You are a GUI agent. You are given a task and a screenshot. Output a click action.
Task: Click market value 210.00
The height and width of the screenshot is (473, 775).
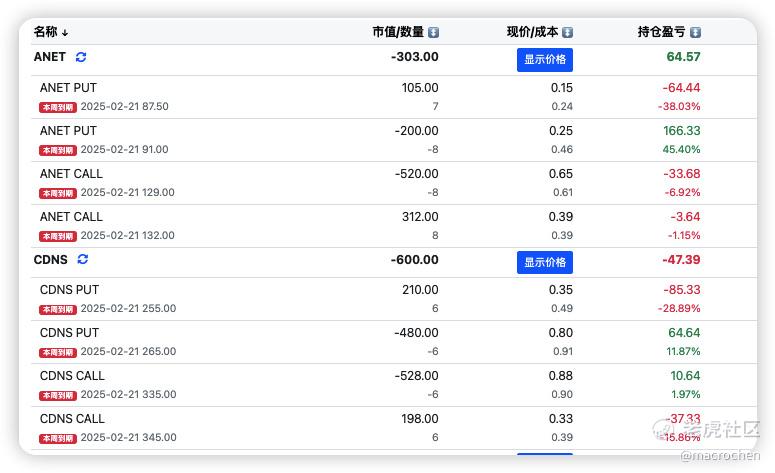tap(420, 290)
